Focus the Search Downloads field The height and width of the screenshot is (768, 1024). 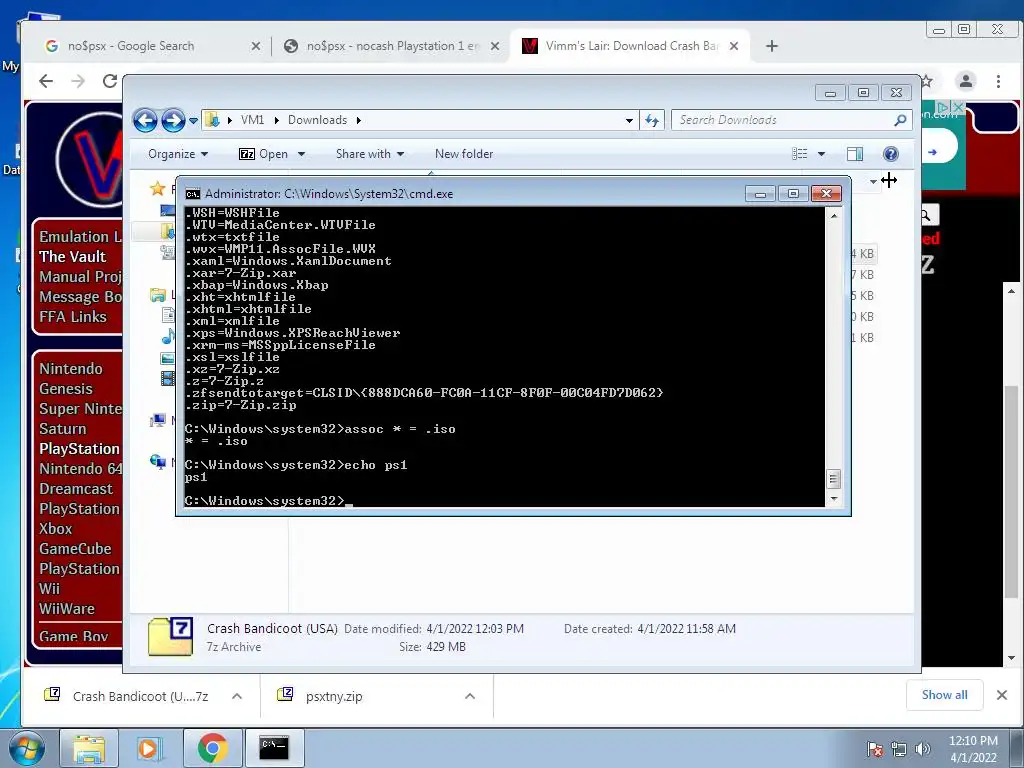pos(791,120)
